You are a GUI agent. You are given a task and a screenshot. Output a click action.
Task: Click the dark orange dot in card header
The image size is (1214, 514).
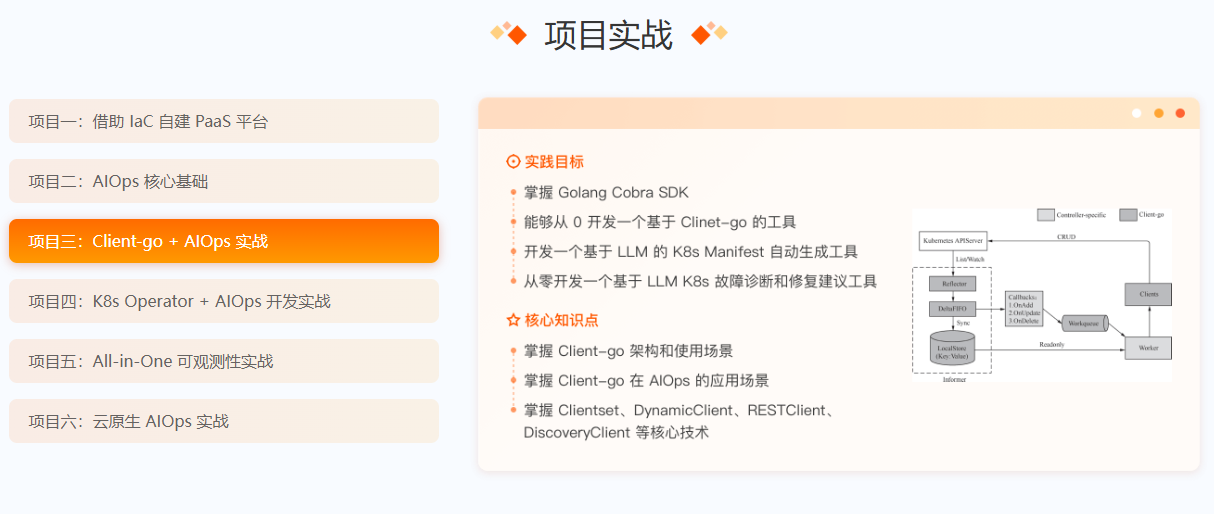pyautogui.click(x=1180, y=113)
